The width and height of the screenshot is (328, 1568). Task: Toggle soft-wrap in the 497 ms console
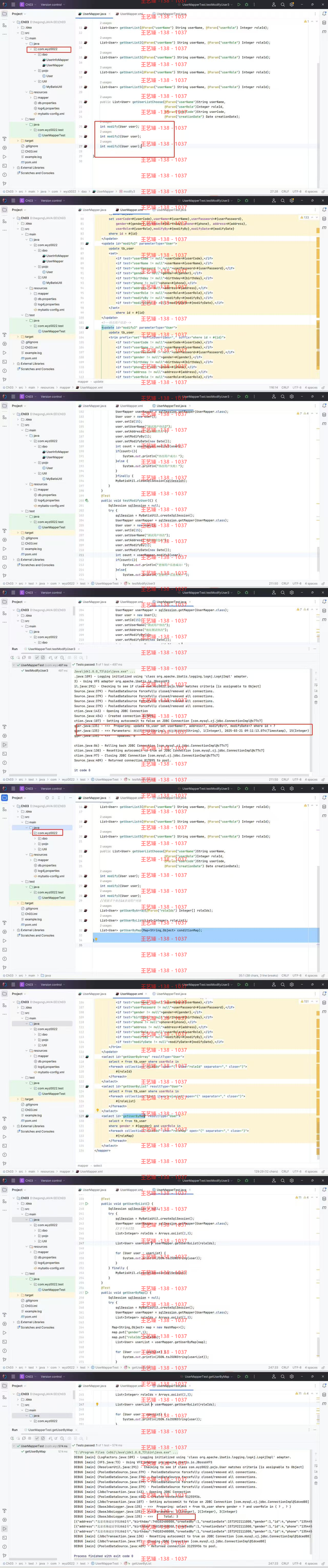point(316,685)
